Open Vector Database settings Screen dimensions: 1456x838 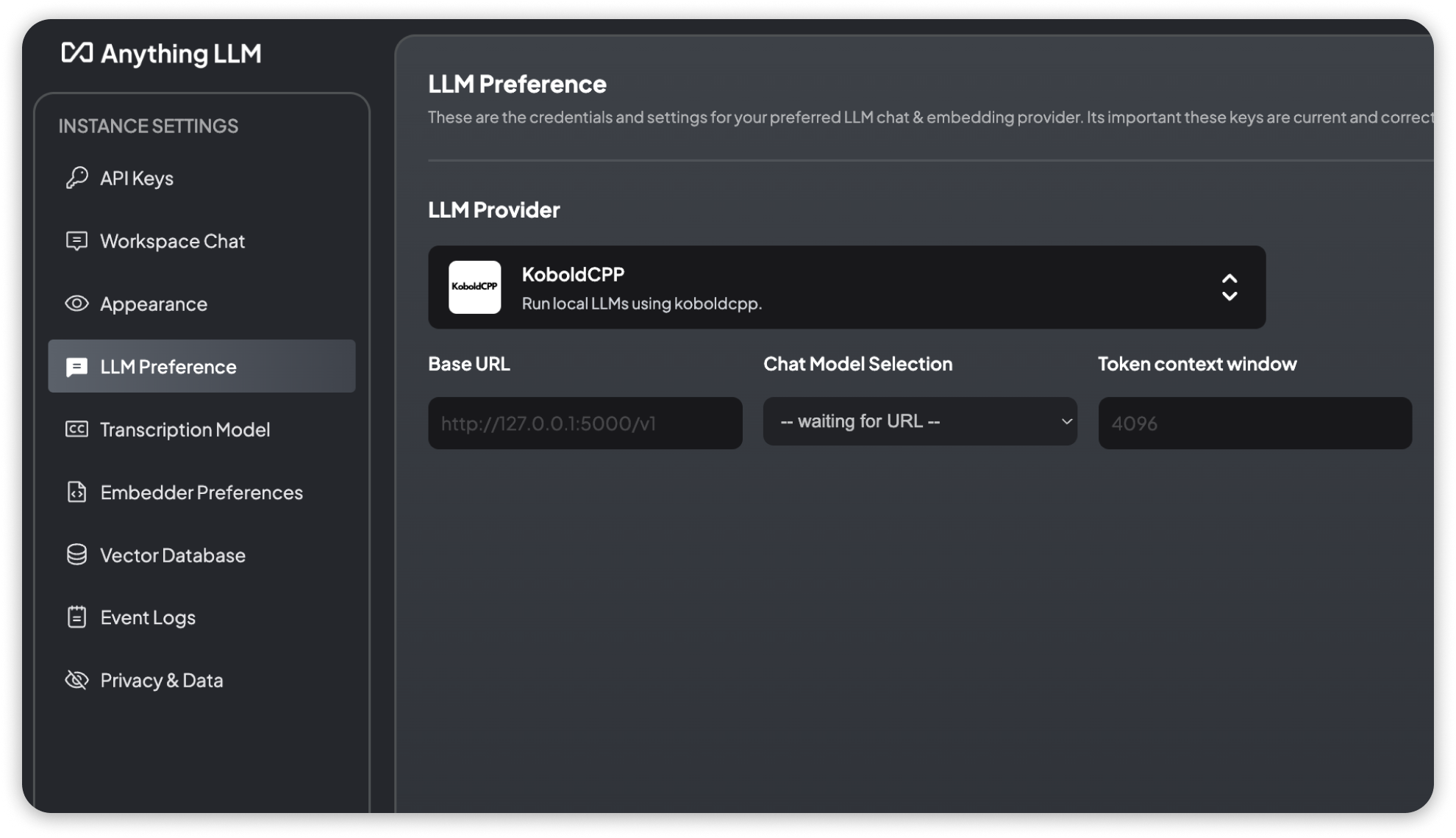(x=173, y=555)
